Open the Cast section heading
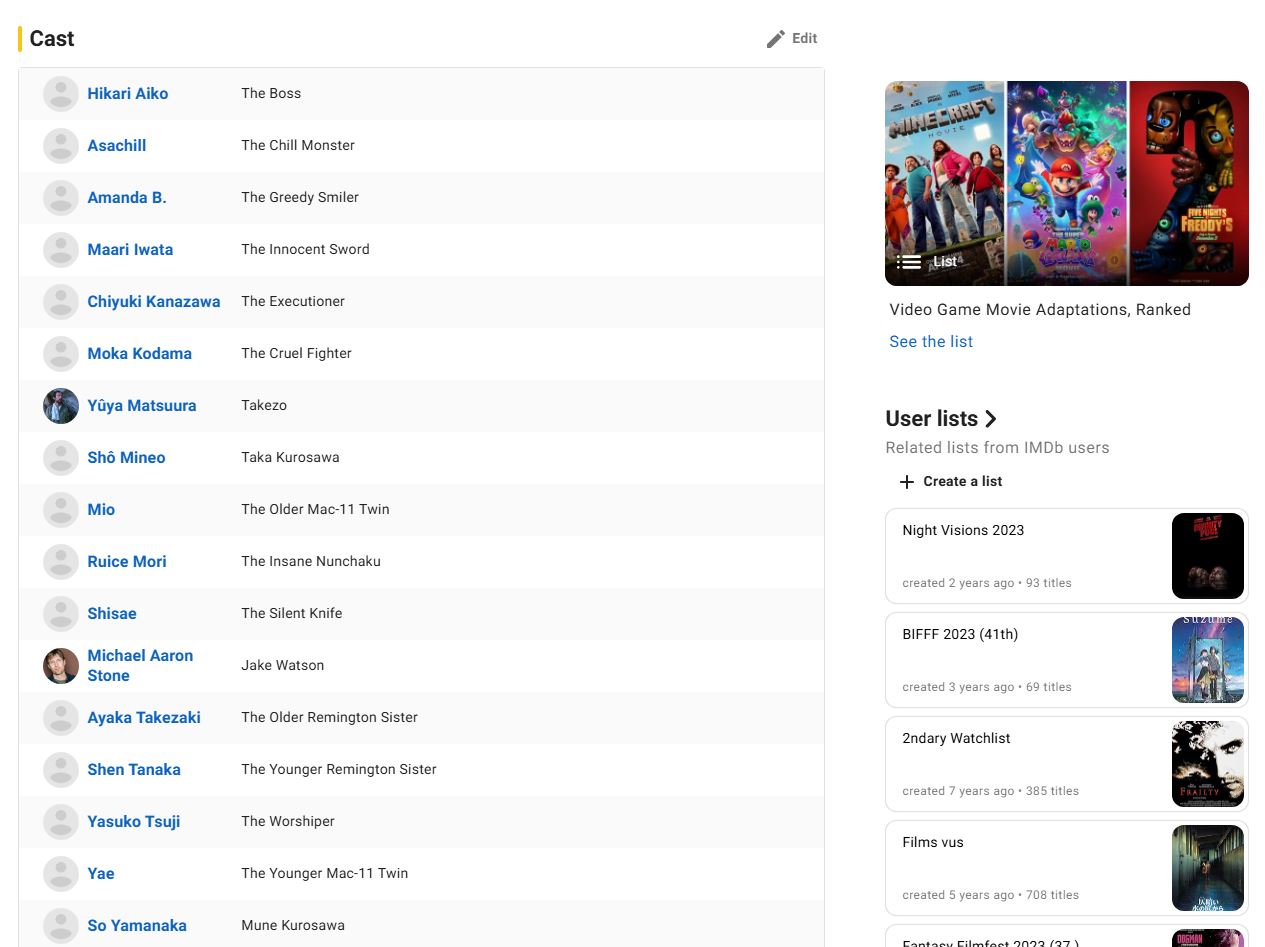This screenshot has width=1265, height=947. pos(52,39)
